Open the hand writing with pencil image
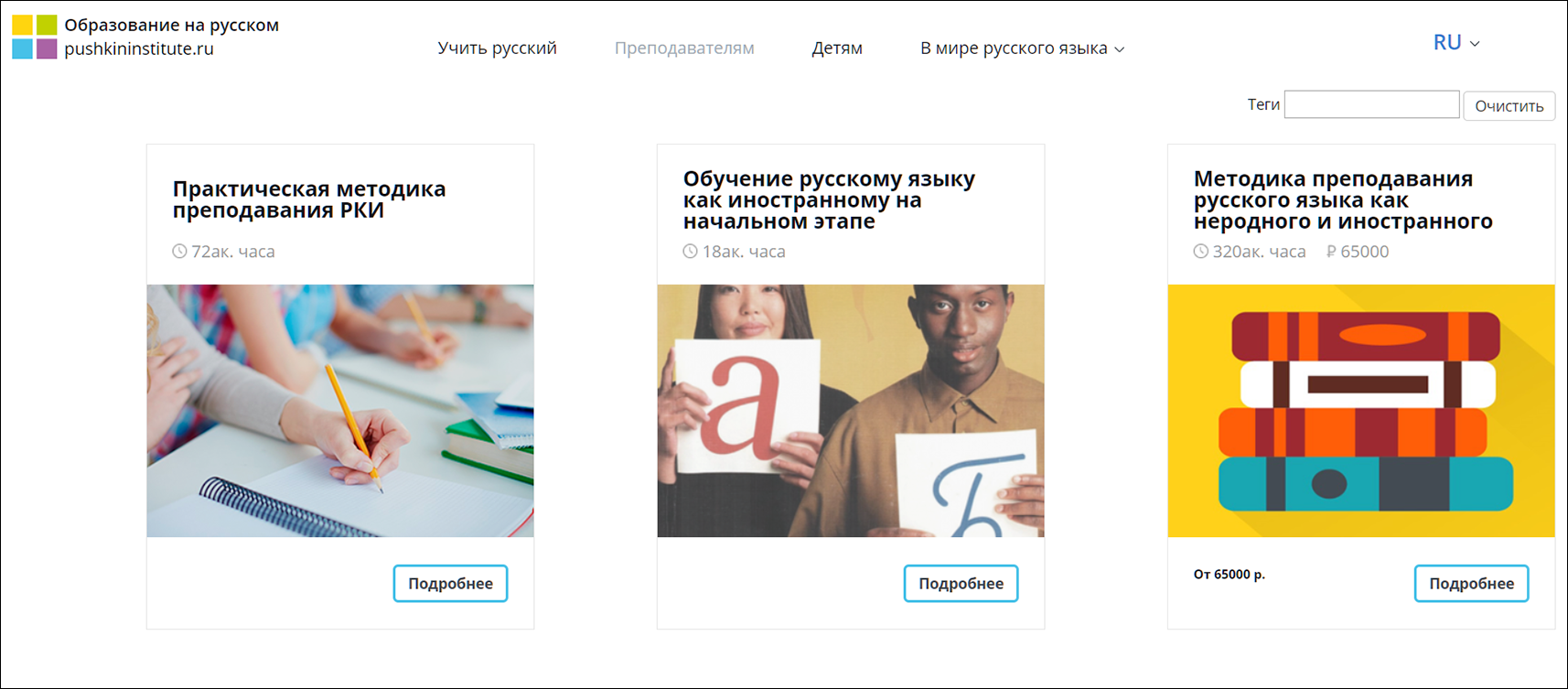 [x=340, y=411]
